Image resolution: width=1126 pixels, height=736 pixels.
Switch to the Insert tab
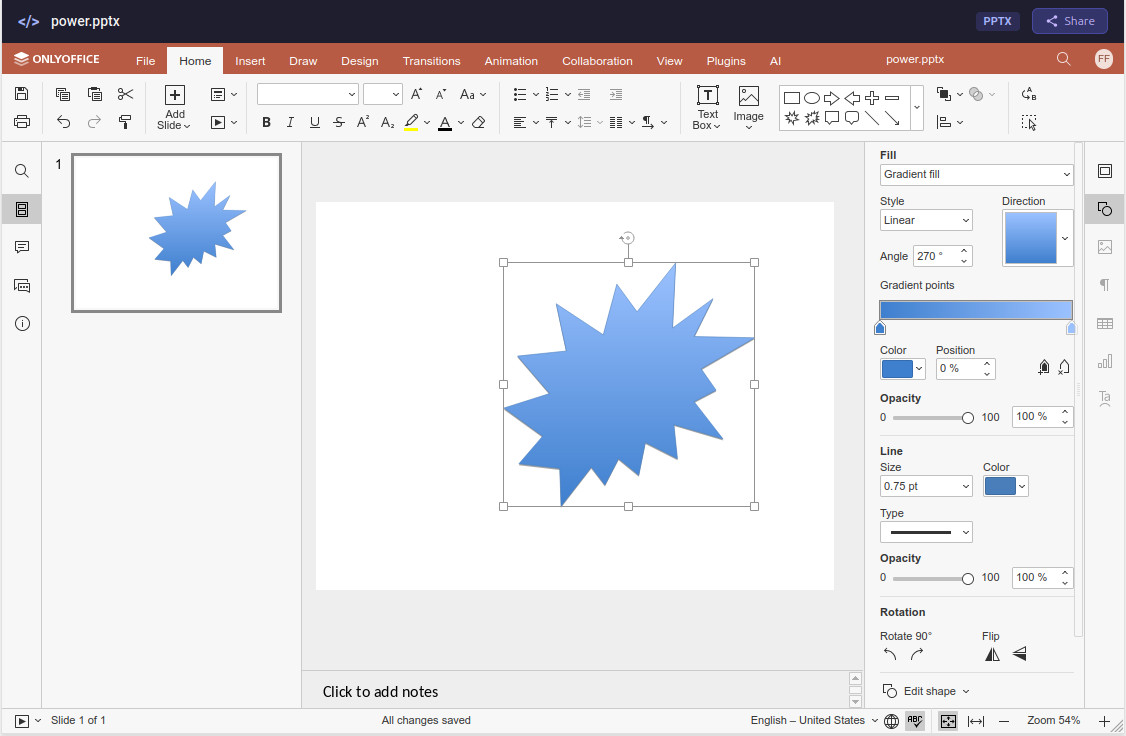click(250, 60)
